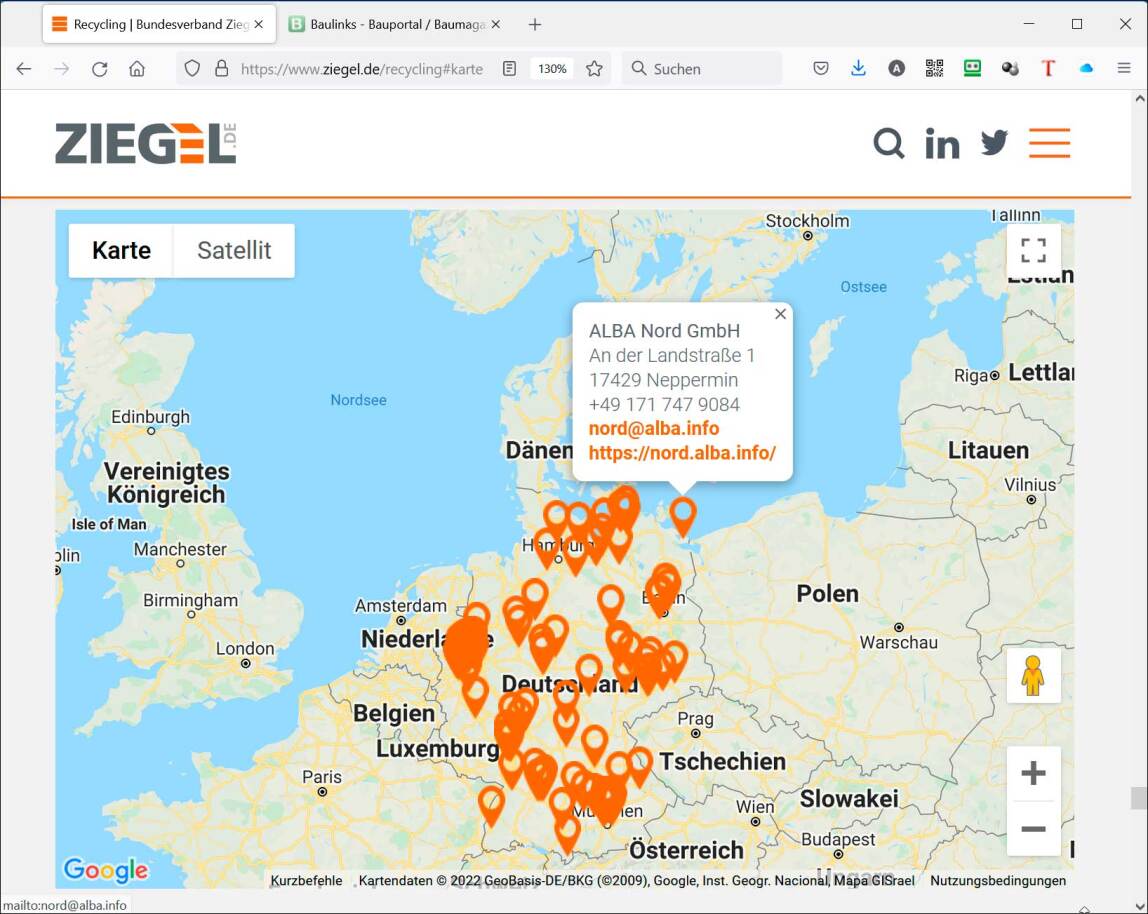Close the Recycling tab
The image size is (1148, 914).
click(x=258, y=24)
